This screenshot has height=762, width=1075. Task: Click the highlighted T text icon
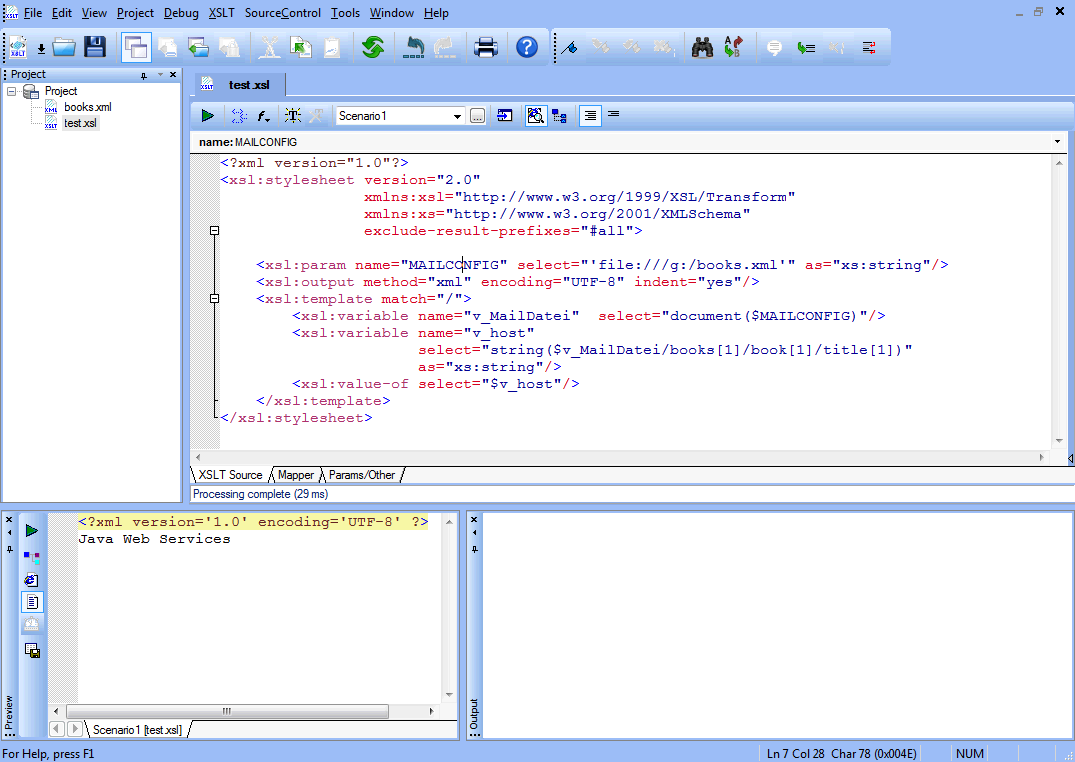click(293, 116)
